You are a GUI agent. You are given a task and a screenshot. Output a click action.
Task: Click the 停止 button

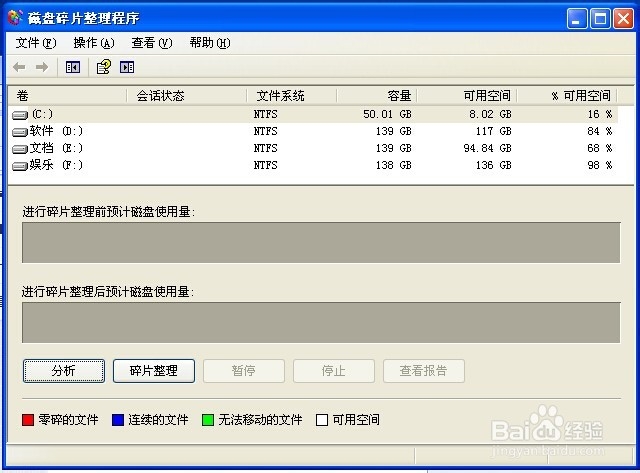click(x=333, y=371)
